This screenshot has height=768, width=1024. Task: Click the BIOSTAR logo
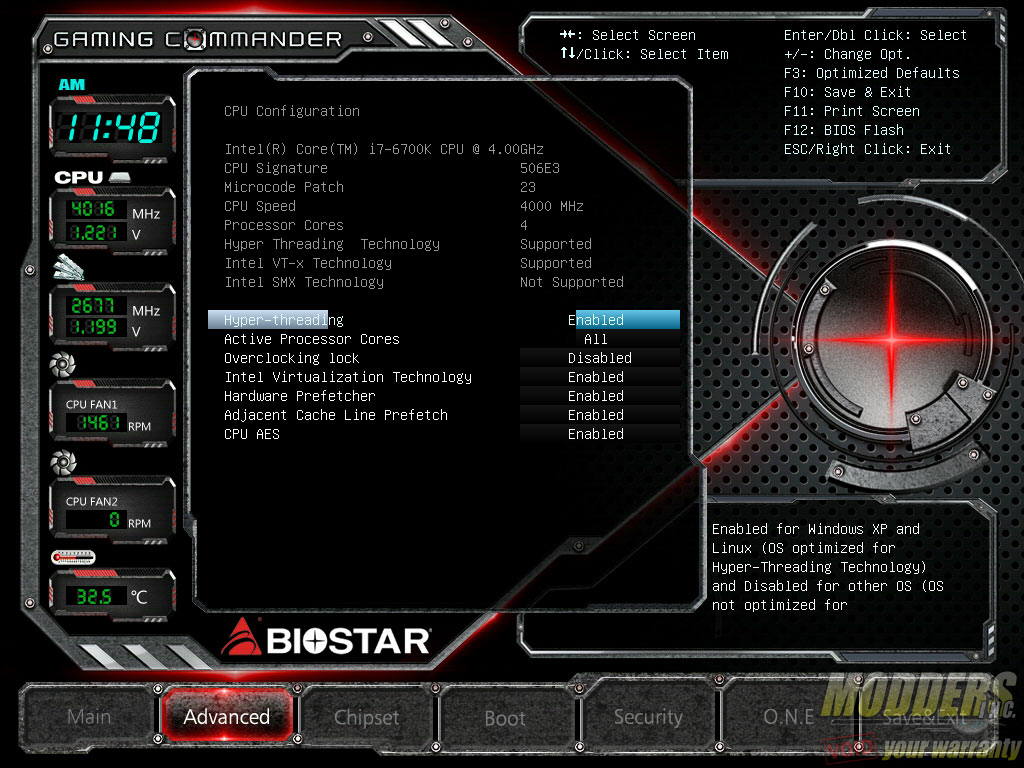pos(326,638)
